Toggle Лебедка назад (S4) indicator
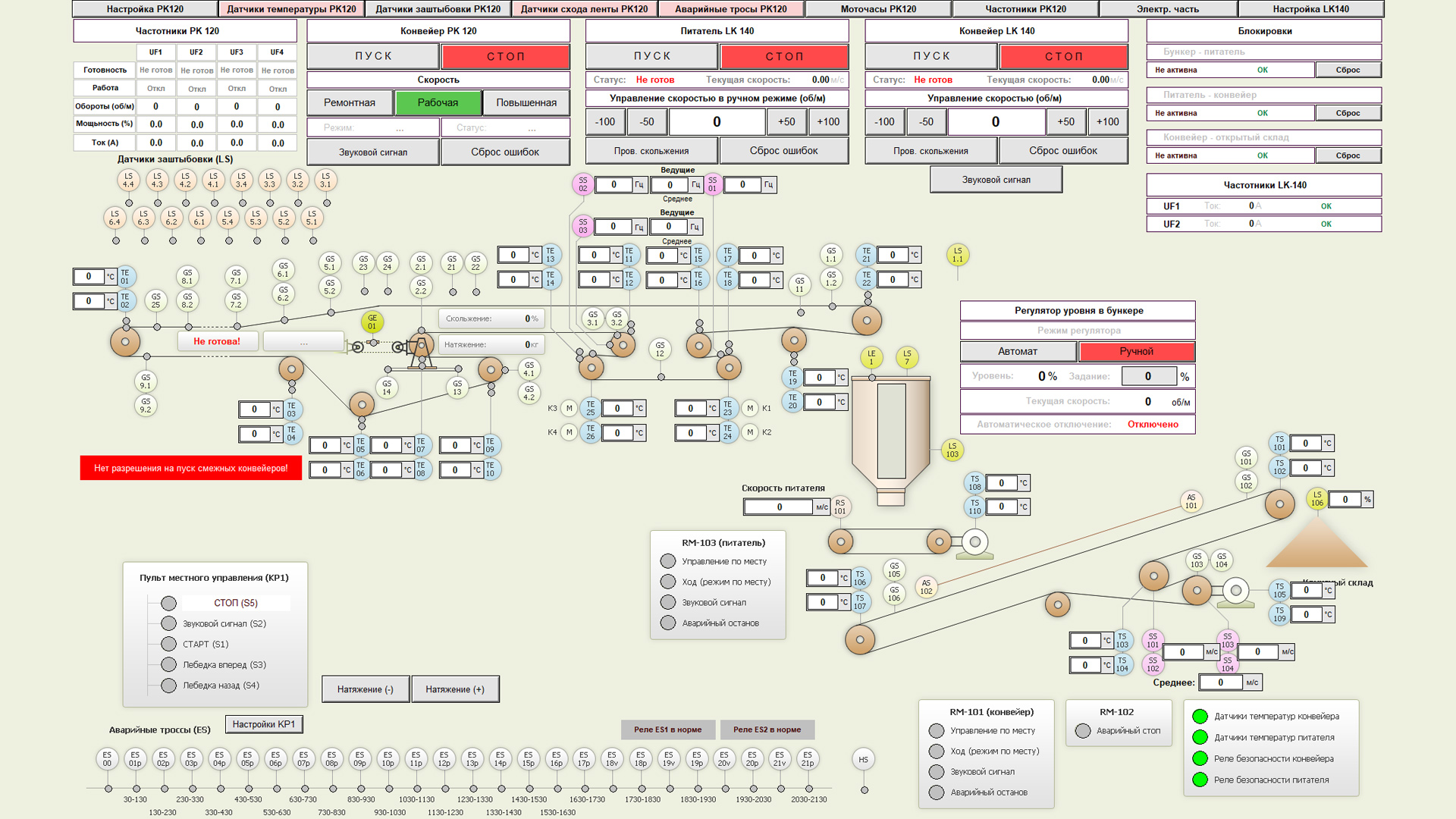 pyautogui.click(x=169, y=685)
